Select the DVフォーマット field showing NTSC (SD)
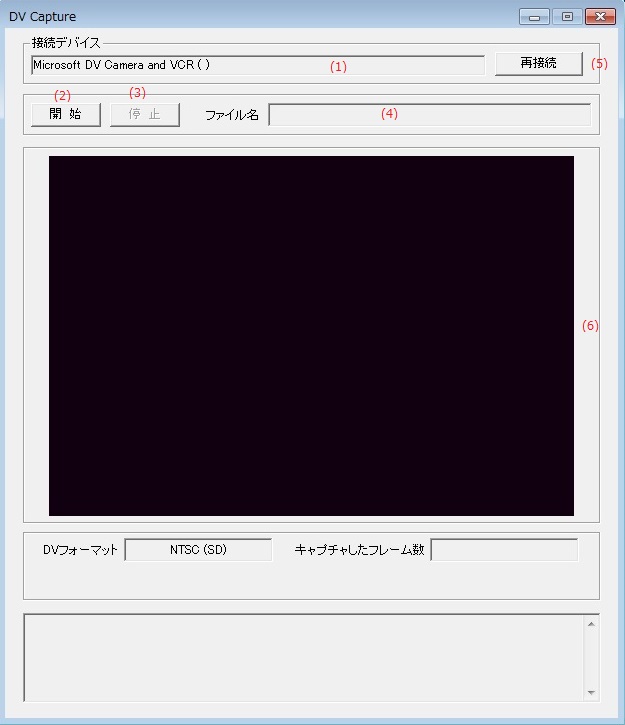Viewport: 625px width, 725px height. click(x=198, y=550)
